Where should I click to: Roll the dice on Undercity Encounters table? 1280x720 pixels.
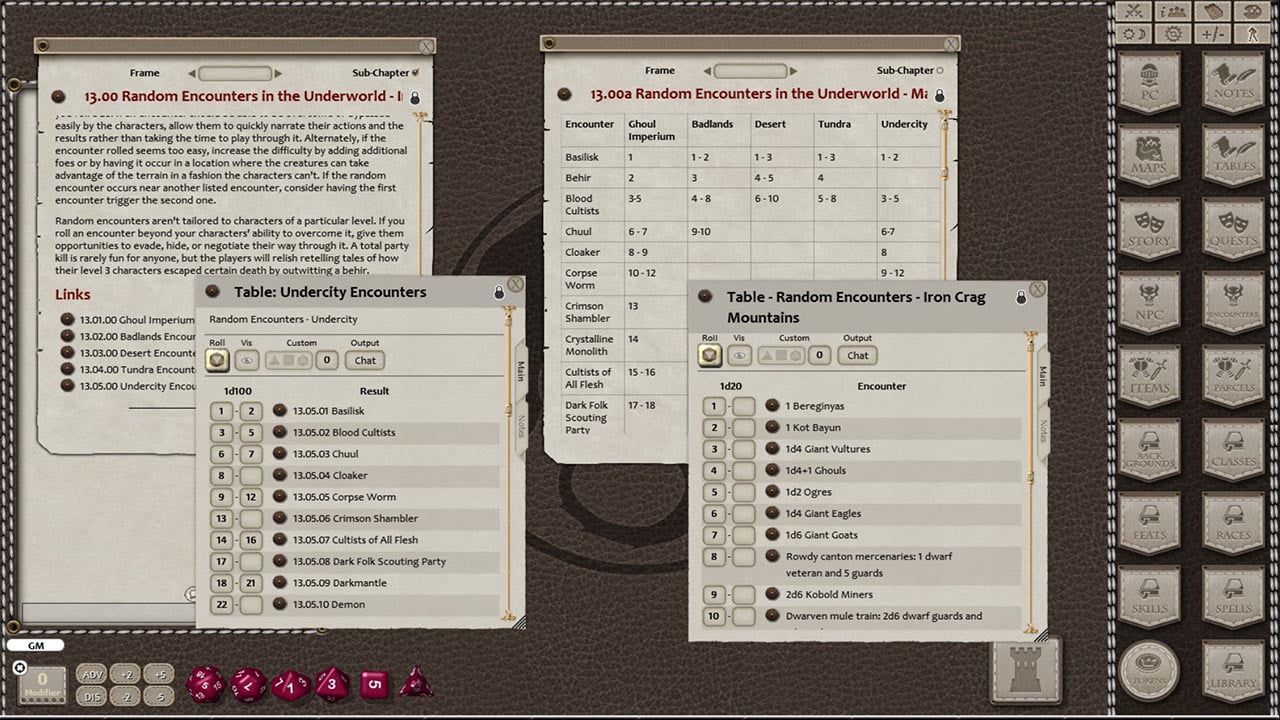click(x=217, y=360)
